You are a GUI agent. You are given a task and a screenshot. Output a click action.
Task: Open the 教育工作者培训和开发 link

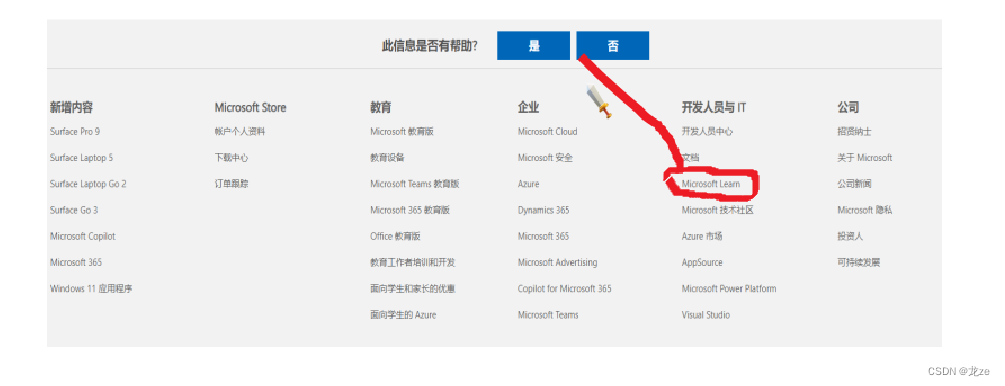[413, 263]
